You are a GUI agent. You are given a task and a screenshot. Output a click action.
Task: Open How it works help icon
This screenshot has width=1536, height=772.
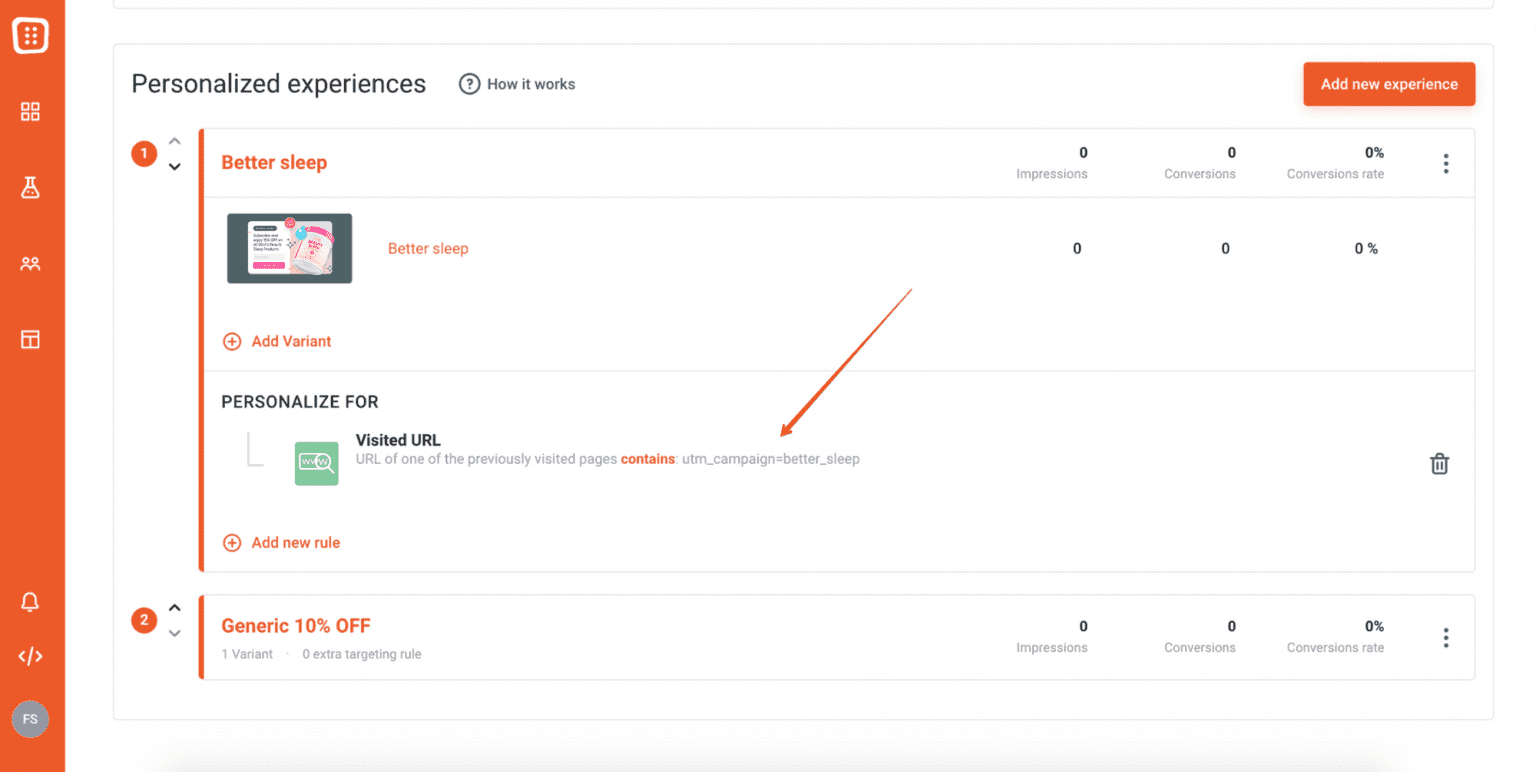(x=469, y=84)
